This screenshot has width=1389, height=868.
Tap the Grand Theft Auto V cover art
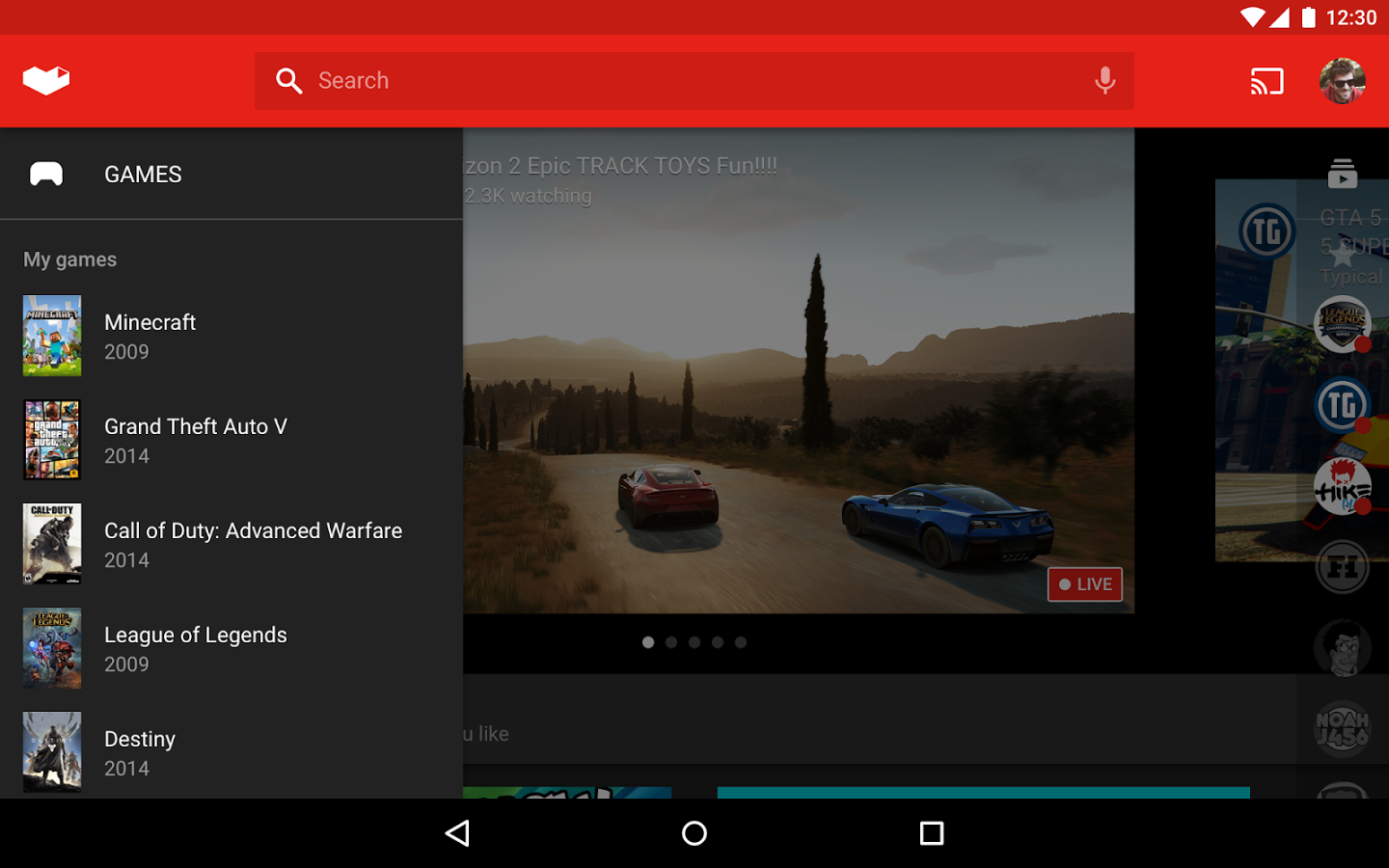coord(52,440)
